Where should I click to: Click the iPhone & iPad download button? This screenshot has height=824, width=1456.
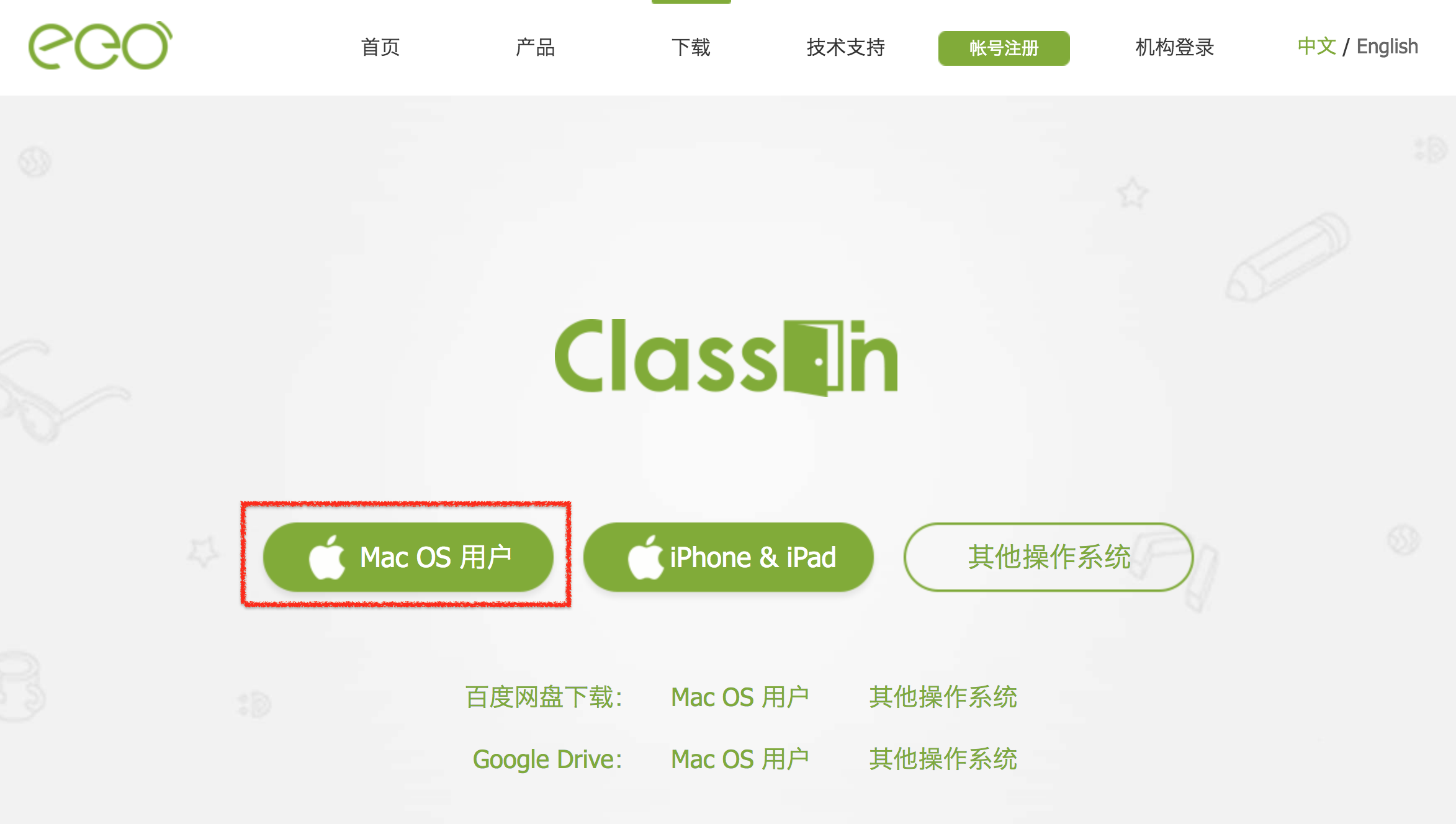pyautogui.click(x=729, y=557)
